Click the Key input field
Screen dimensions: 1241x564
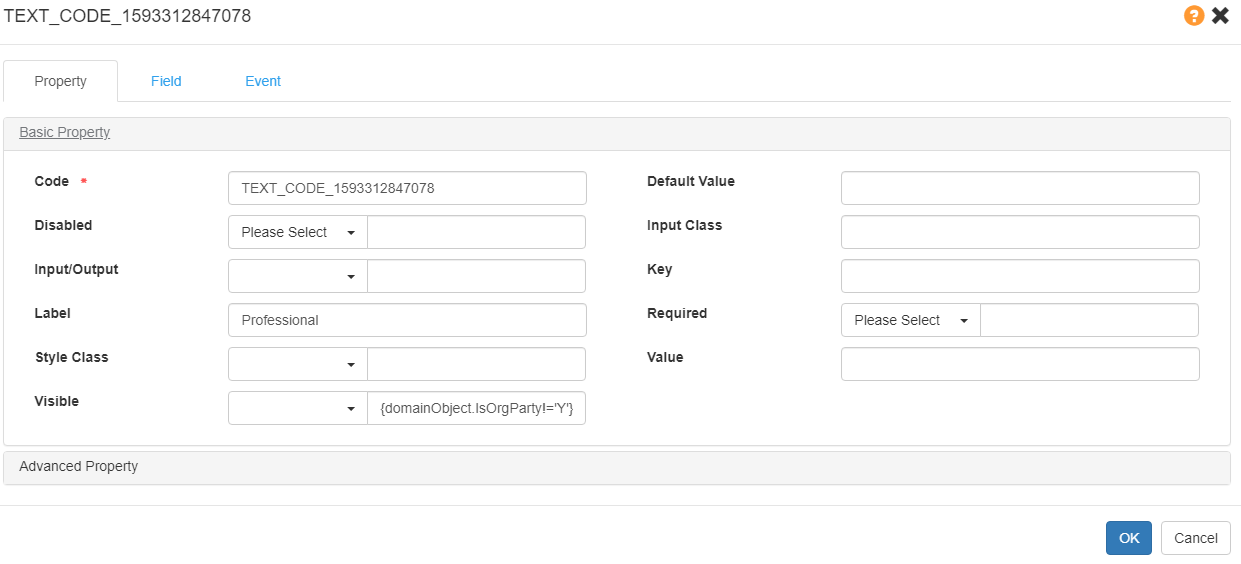[x=1019, y=276]
